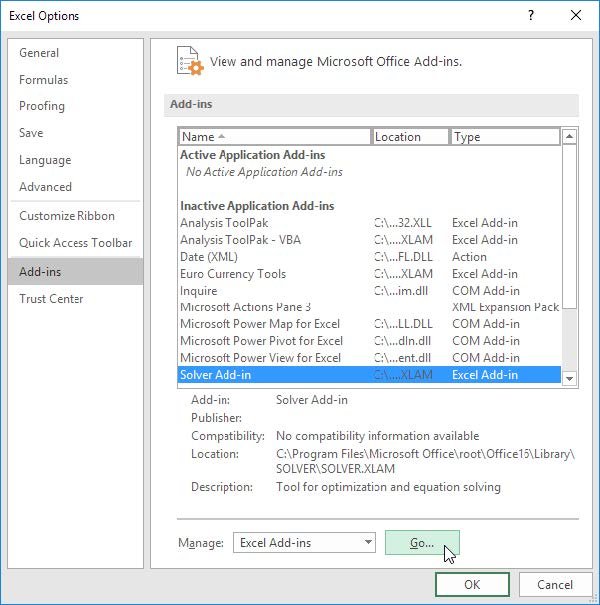Image resolution: width=600 pixels, height=605 pixels.
Task: Open the Trust Center category
Action: (75, 299)
